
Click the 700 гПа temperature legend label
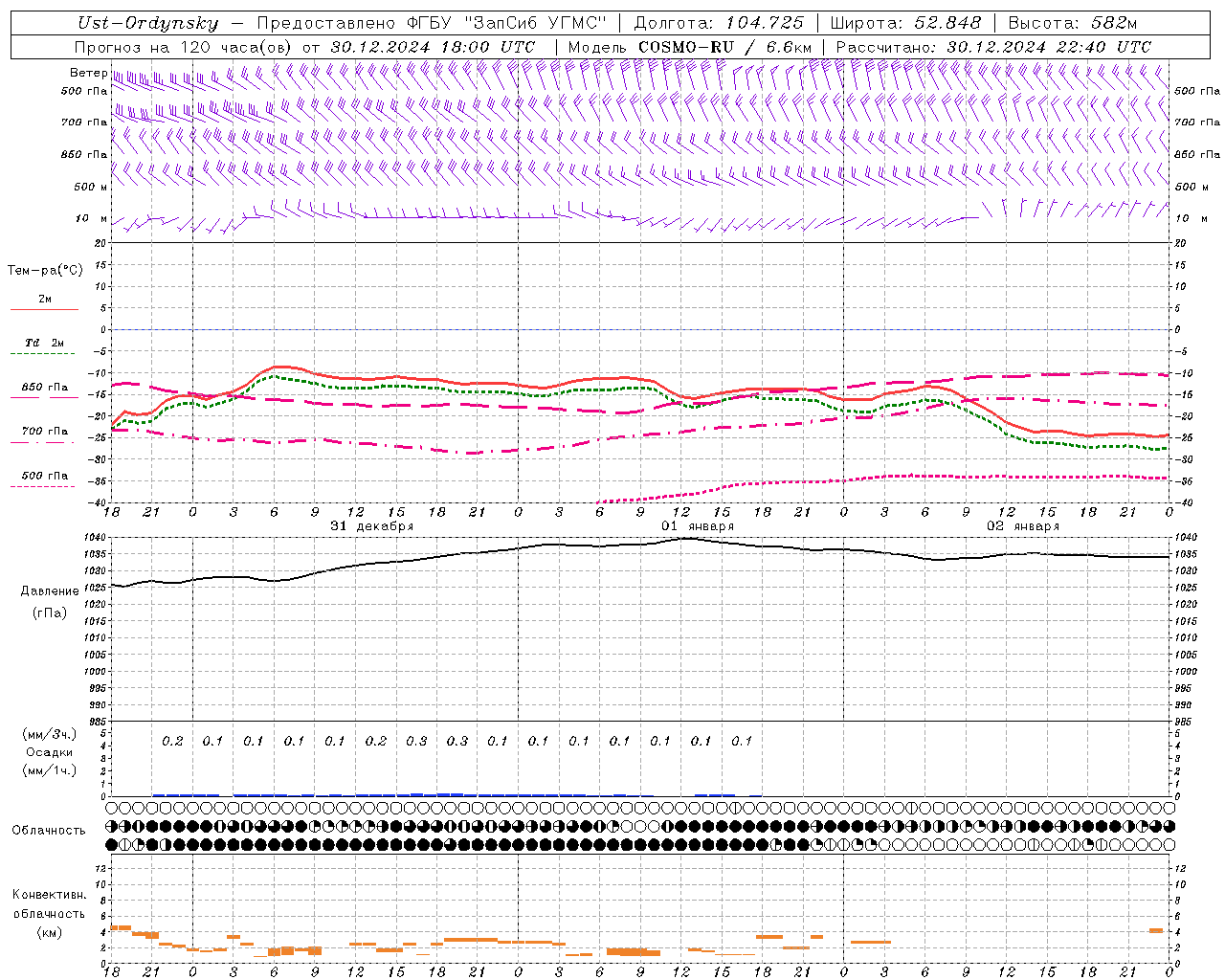point(45,432)
